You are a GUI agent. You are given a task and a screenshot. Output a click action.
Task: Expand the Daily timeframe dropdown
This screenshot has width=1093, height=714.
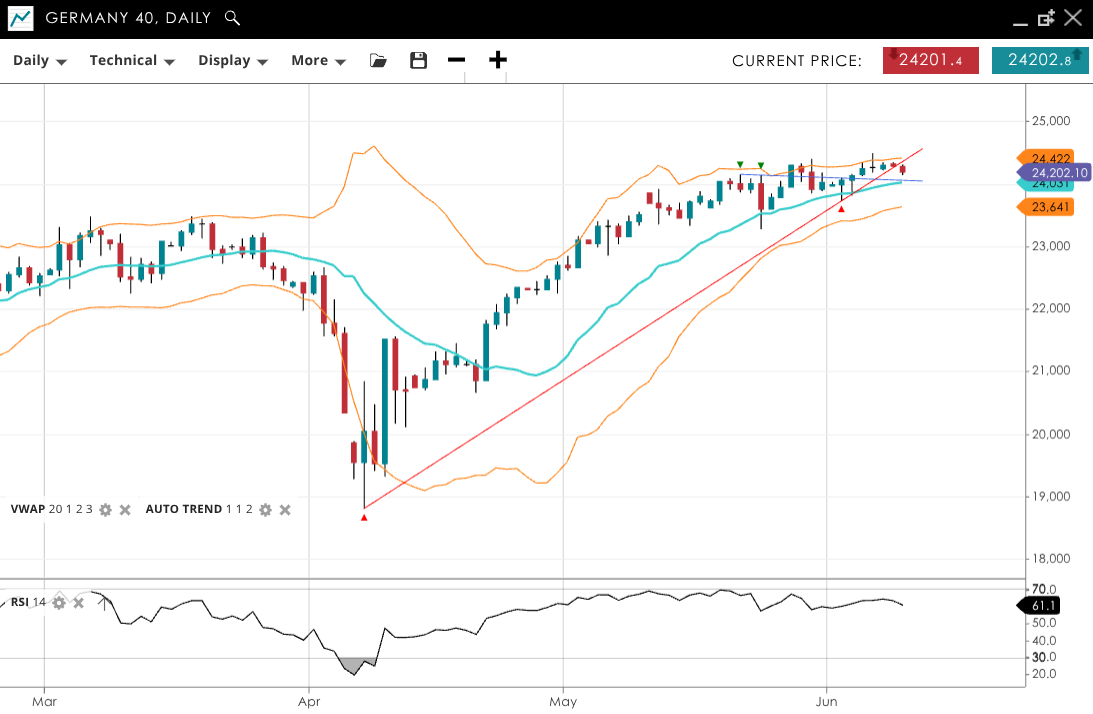39,60
